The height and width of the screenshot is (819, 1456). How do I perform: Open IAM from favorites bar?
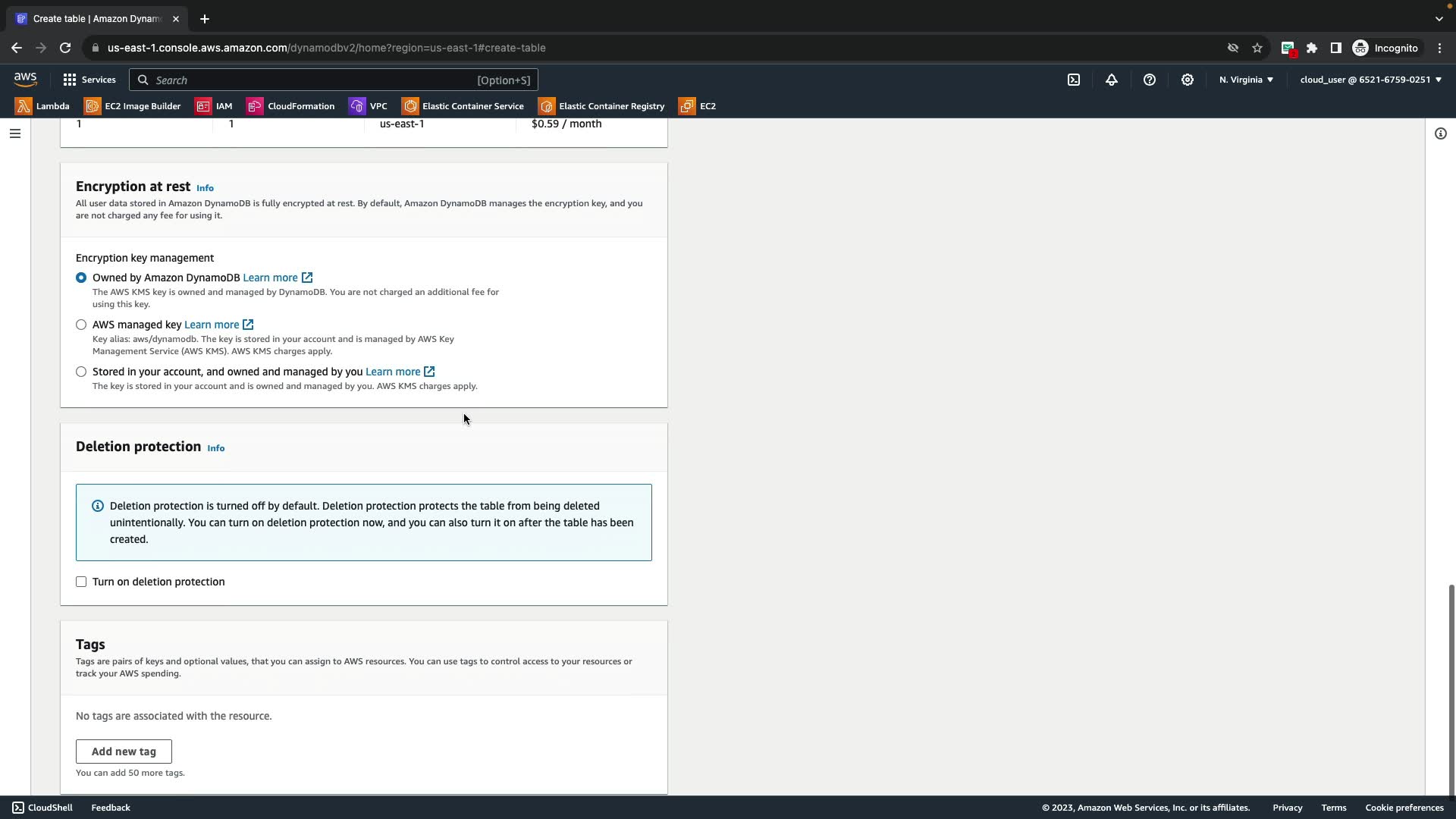click(214, 106)
